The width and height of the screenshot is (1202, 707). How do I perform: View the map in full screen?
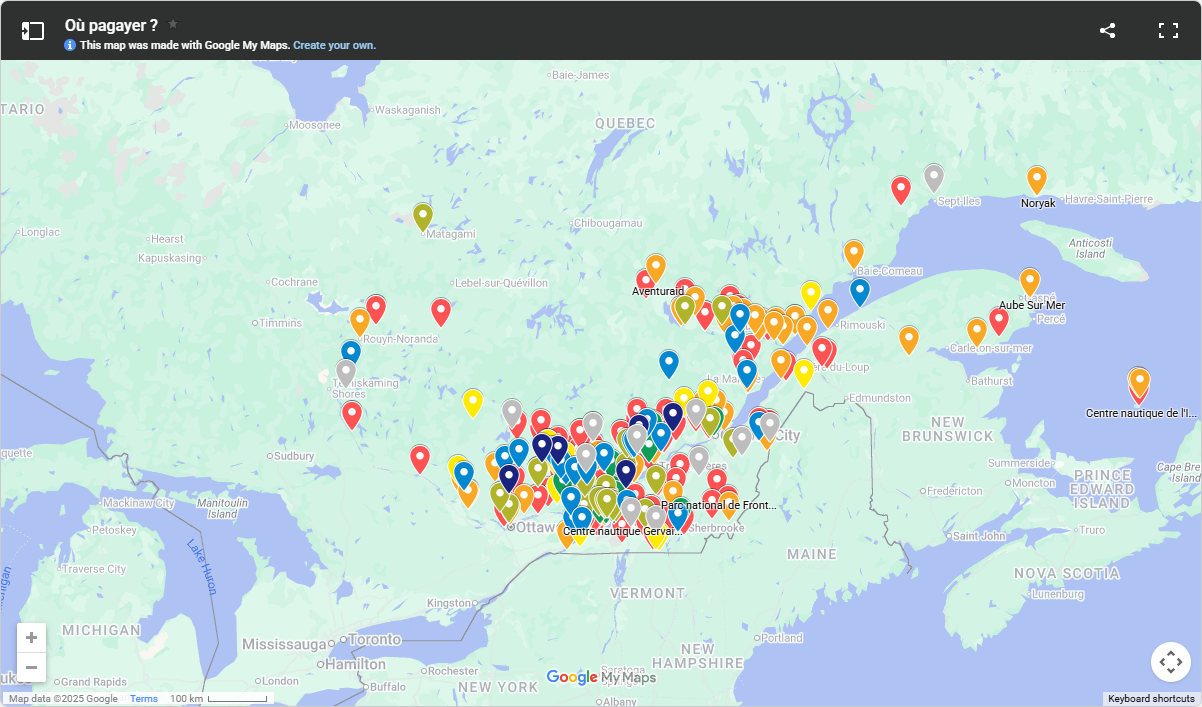1168,31
